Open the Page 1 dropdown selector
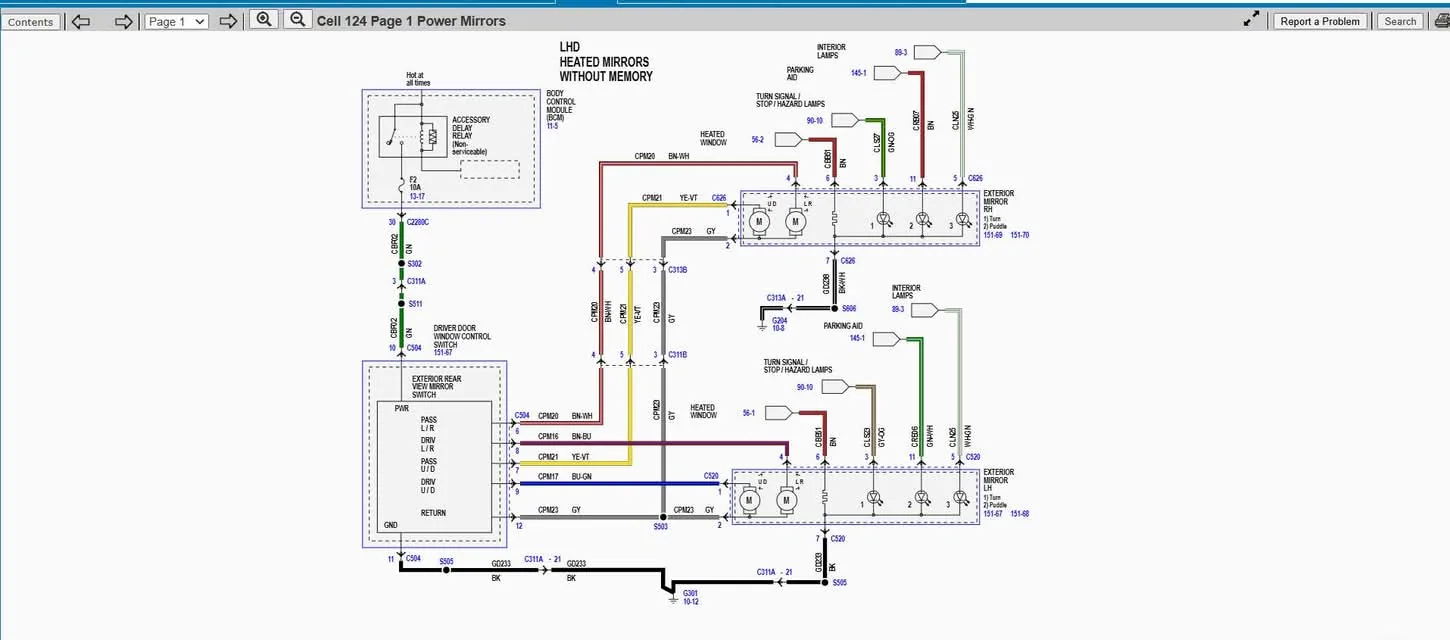 pyautogui.click(x=177, y=21)
